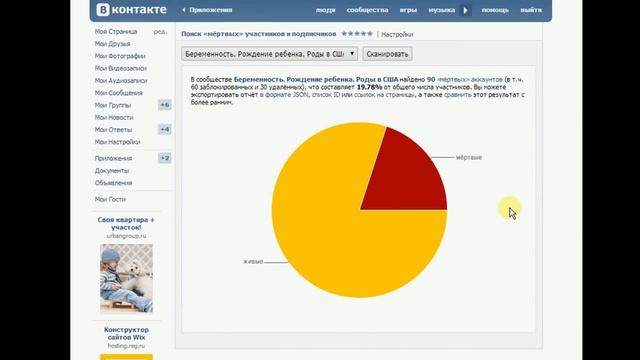This screenshot has width=640, height=360.
Task: Open люди in top navigation
Action: (325, 10)
